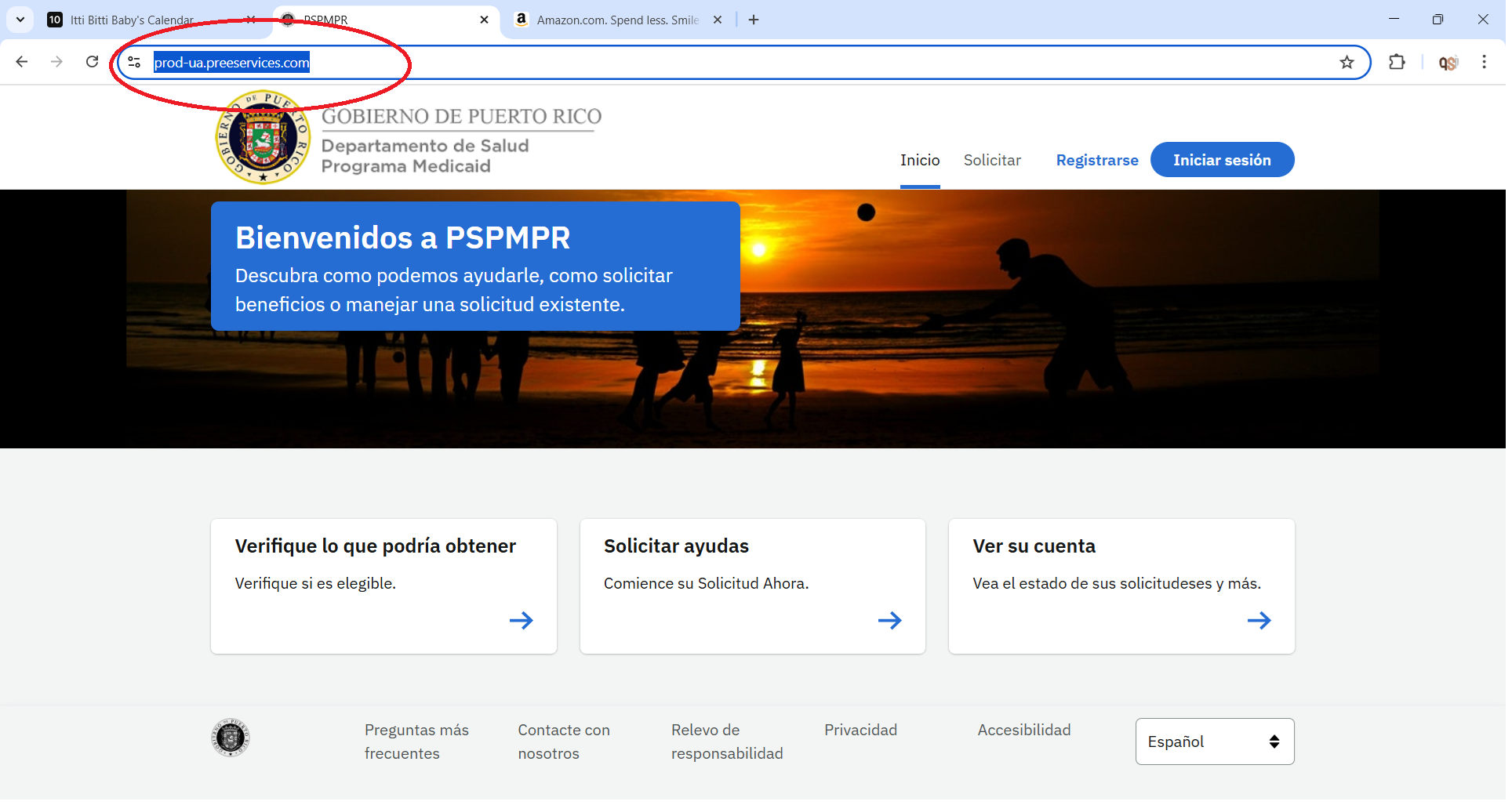
Task: Open the Solicitar navigation item
Action: click(x=992, y=160)
